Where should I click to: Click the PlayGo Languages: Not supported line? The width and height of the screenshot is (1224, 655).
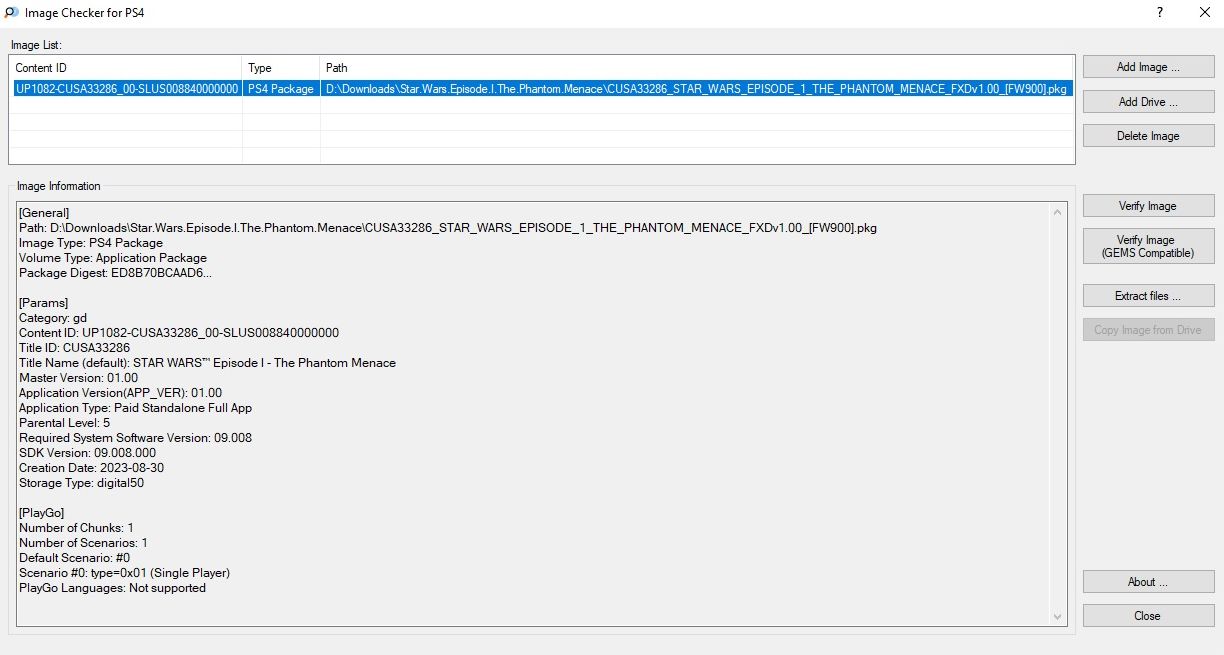pyautogui.click(x=112, y=587)
